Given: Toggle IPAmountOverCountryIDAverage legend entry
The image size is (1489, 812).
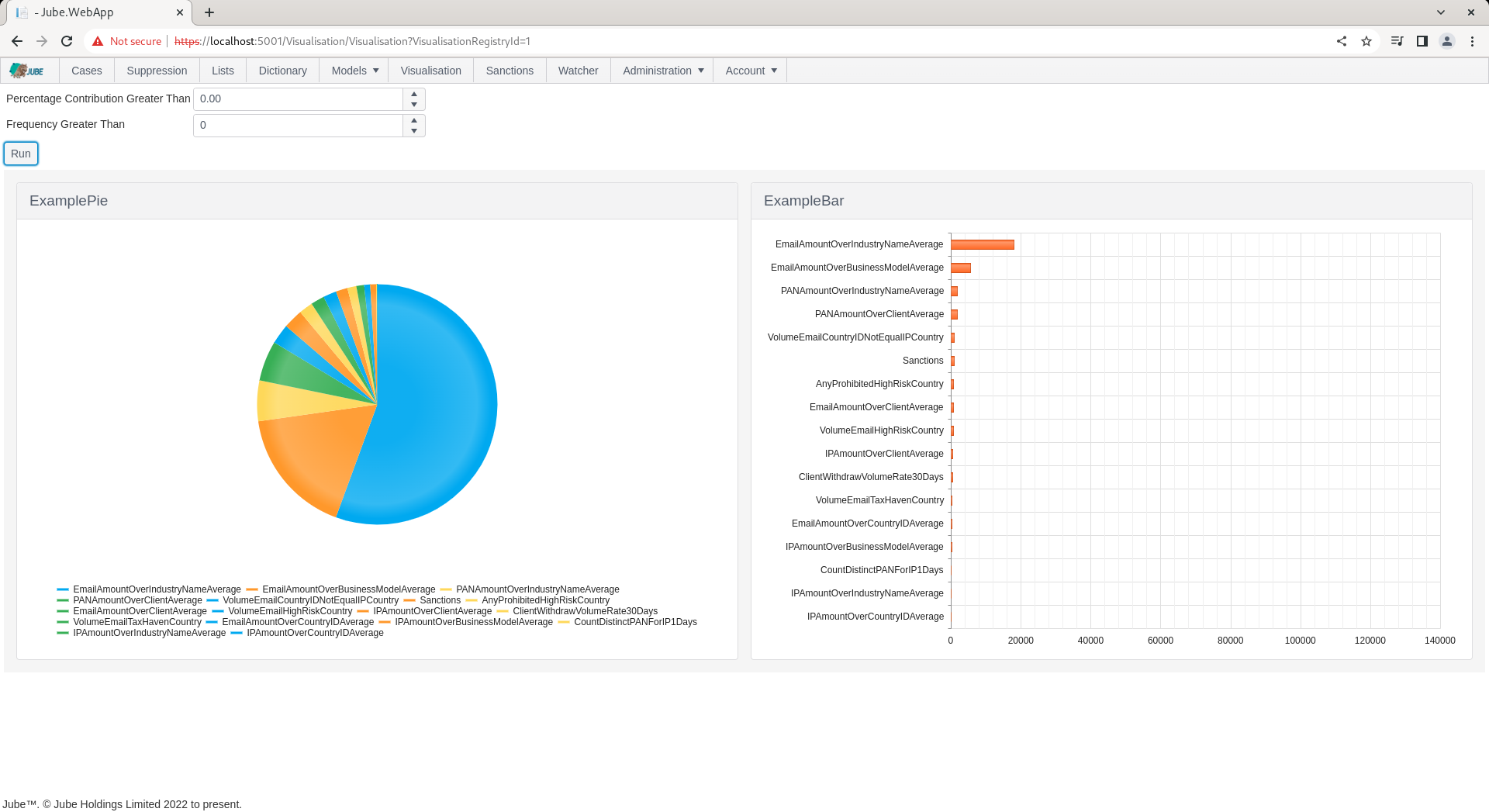Looking at the screenshot, I should (x=307, y=633).
